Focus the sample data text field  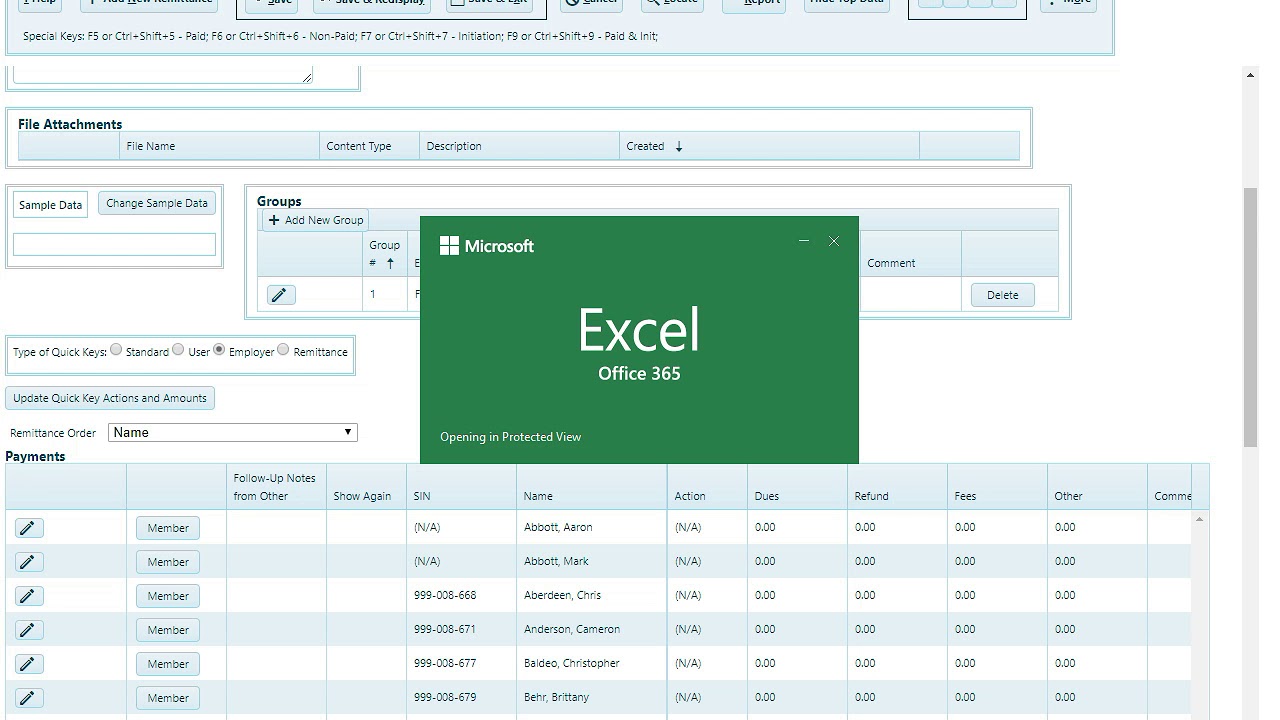[x=114, y=245]
